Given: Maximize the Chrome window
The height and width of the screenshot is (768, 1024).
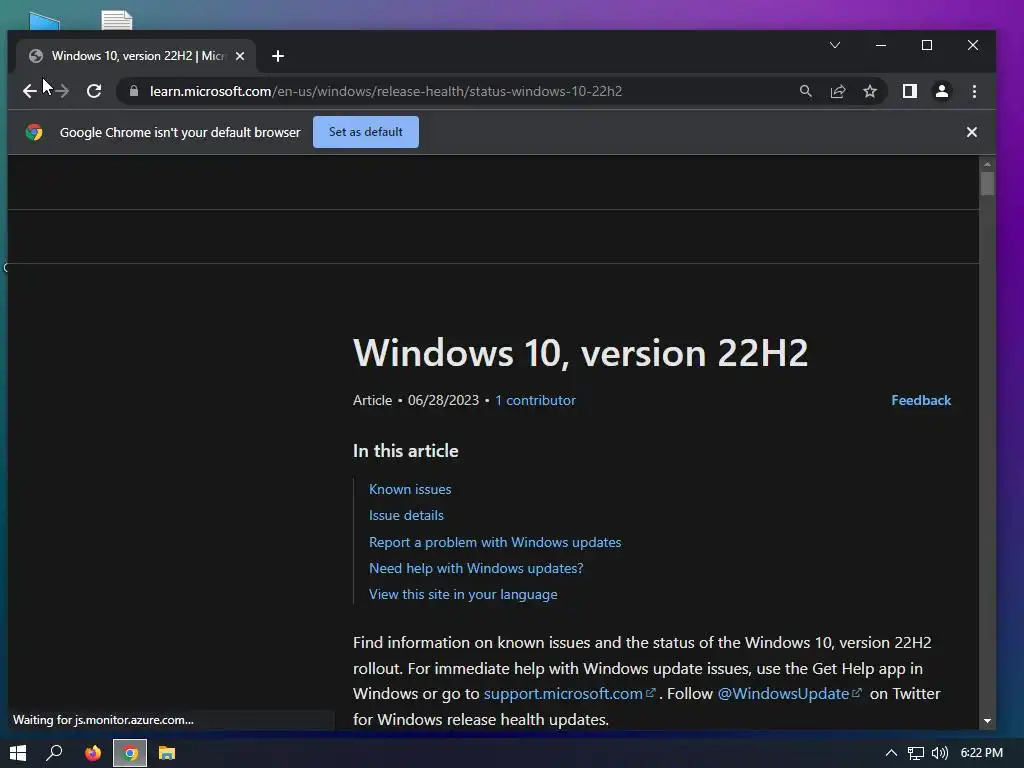Looking at the screenshot, I should [927, 45].
